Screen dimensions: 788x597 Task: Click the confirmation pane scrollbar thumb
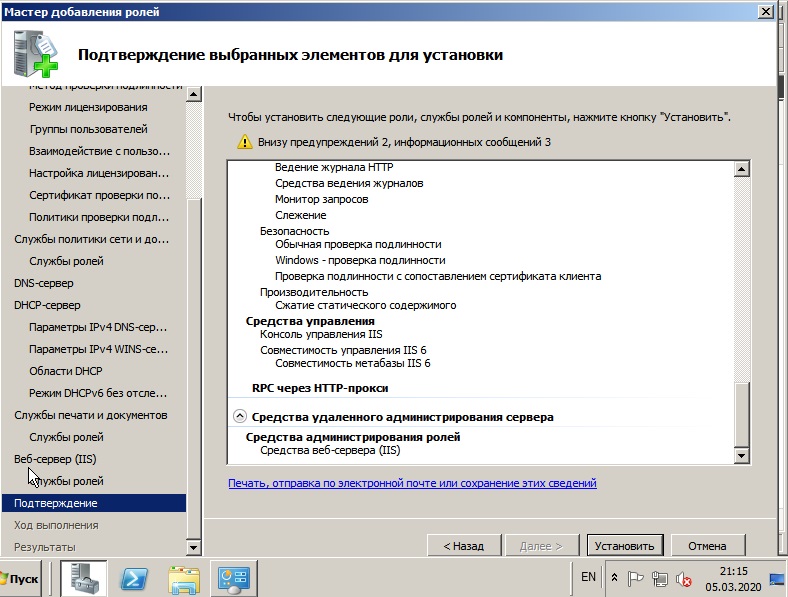click(742, 414)
